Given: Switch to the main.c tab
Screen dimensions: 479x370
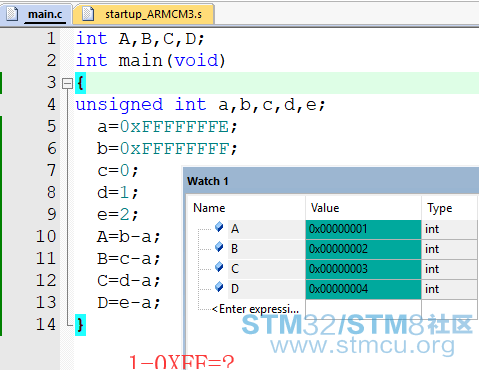Looking at the screenshot, I should tap(36, 14).
